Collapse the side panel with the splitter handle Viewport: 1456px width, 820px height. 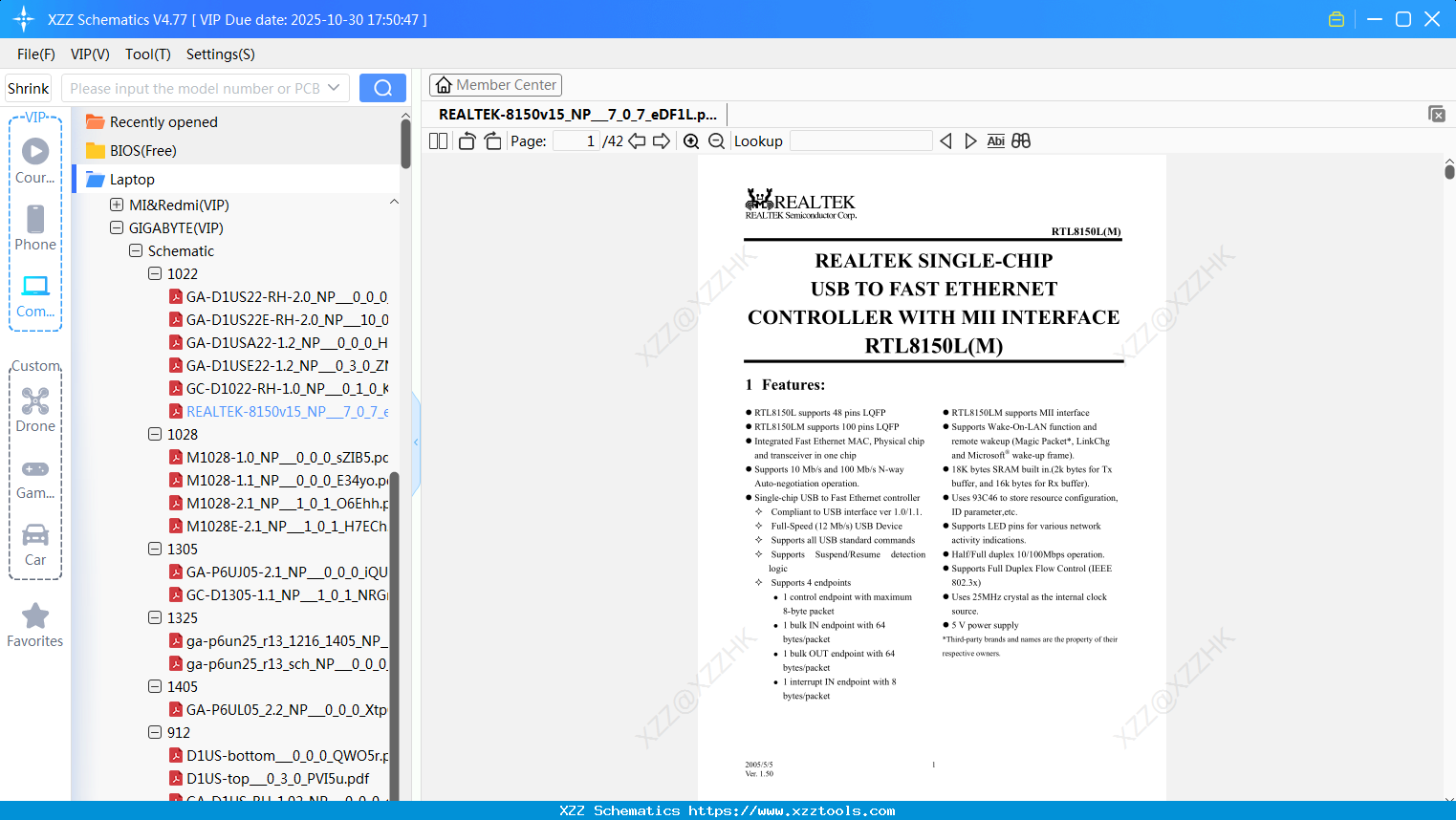(416, 442)
